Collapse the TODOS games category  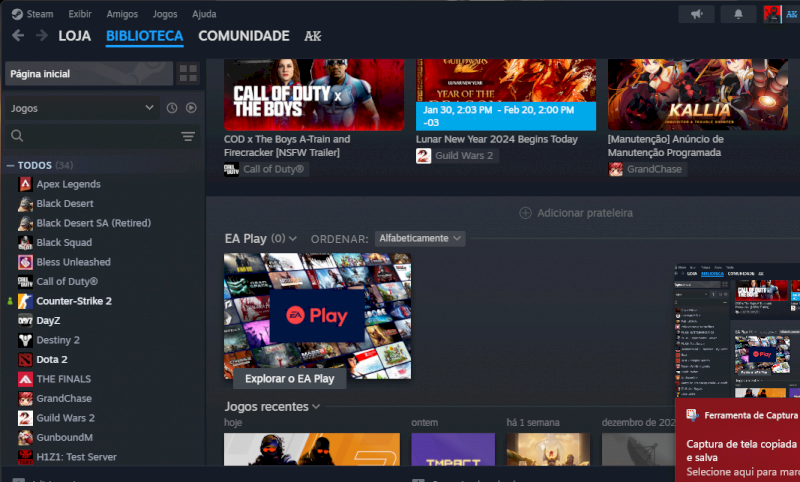10,166
